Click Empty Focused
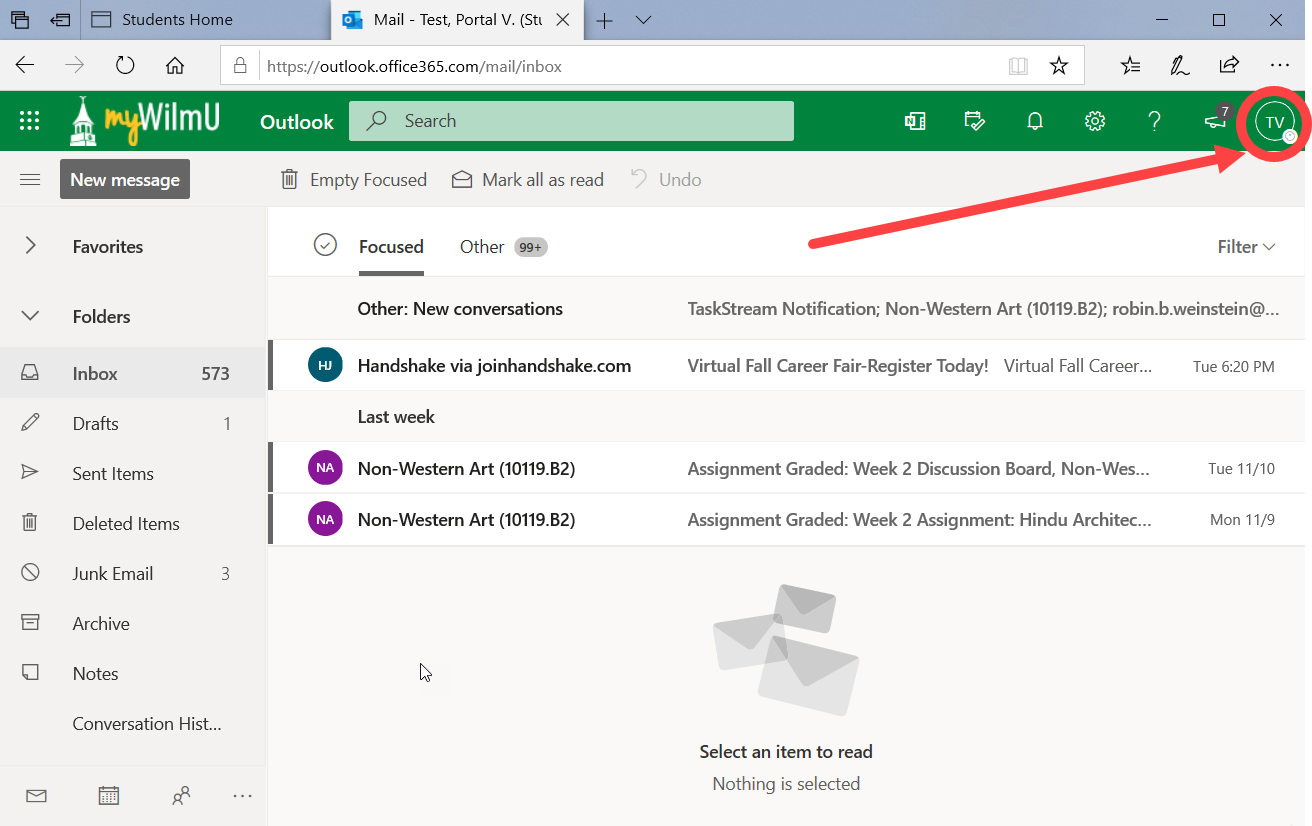 click(353, 180)
